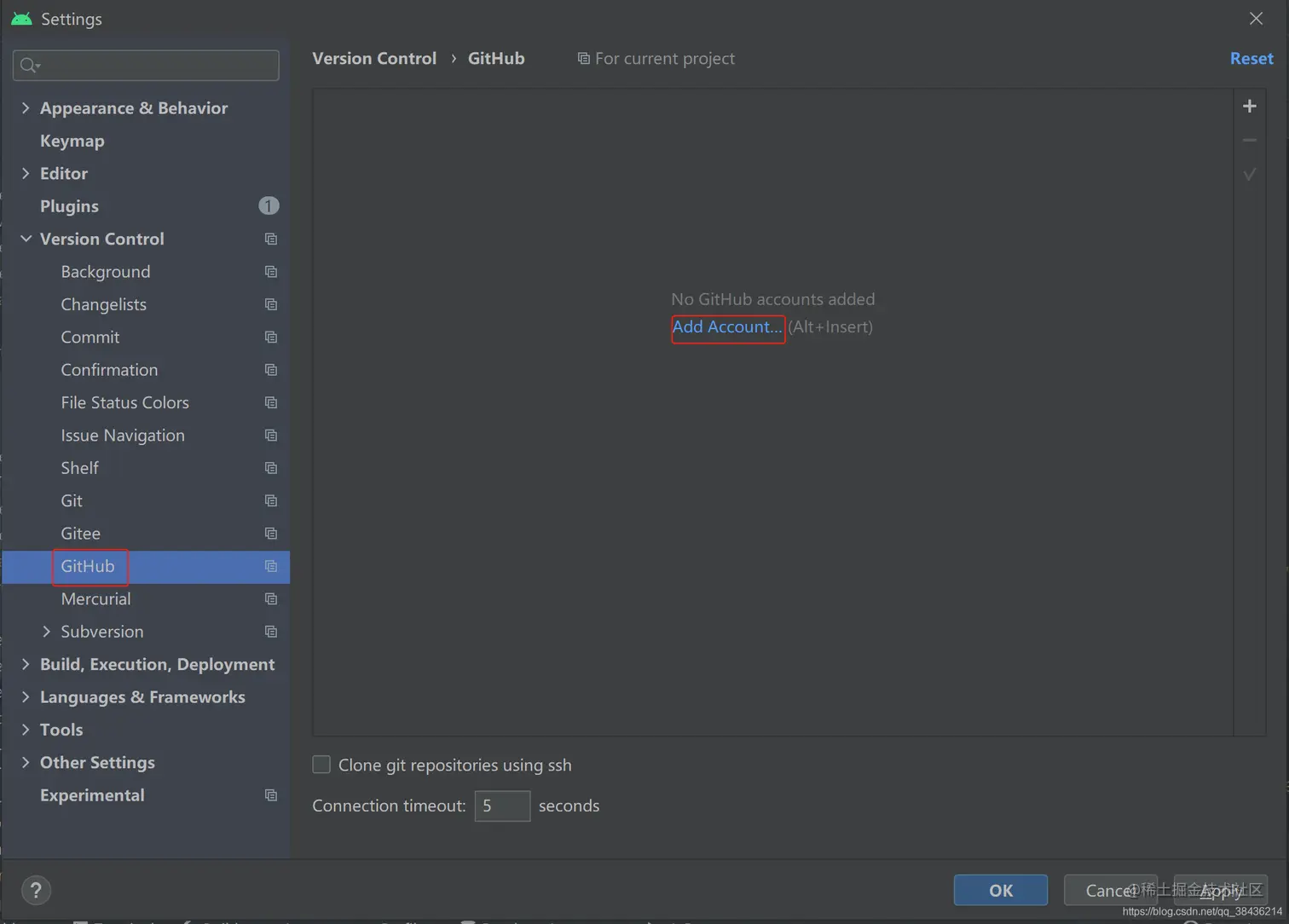This screenshot has height=924, width=1289.
Task: Click the minus remove account icon
Action: (1249, 140)
